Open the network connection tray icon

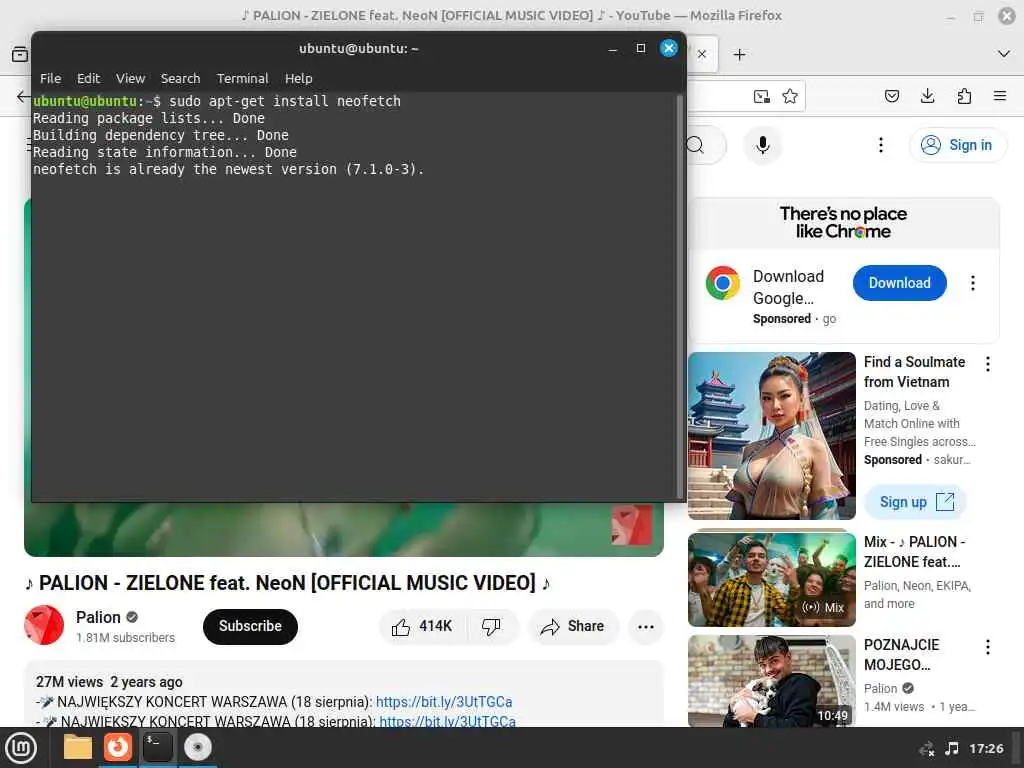[x=926, y=749]
